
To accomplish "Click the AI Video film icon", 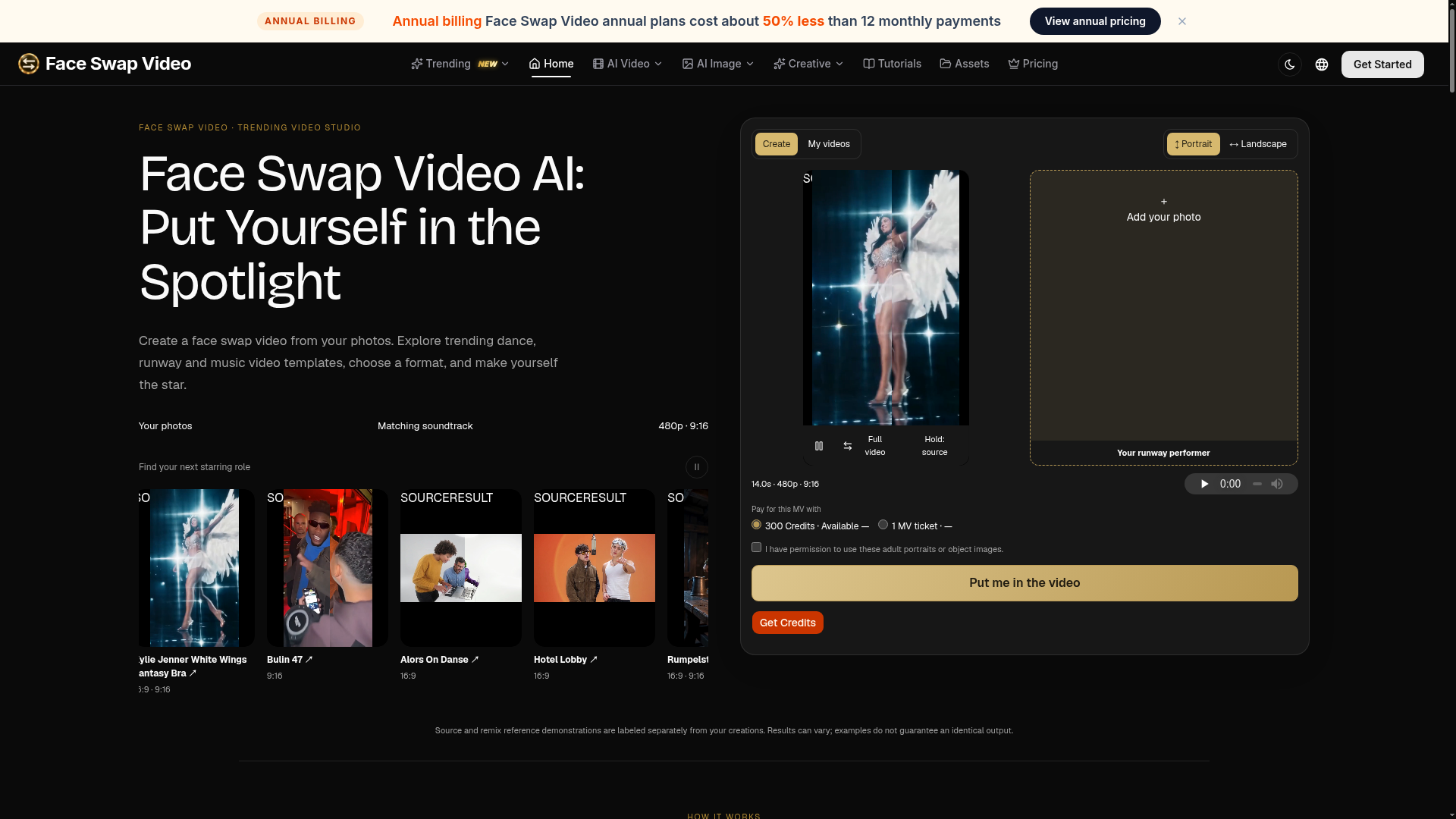I will click(598, 64).
